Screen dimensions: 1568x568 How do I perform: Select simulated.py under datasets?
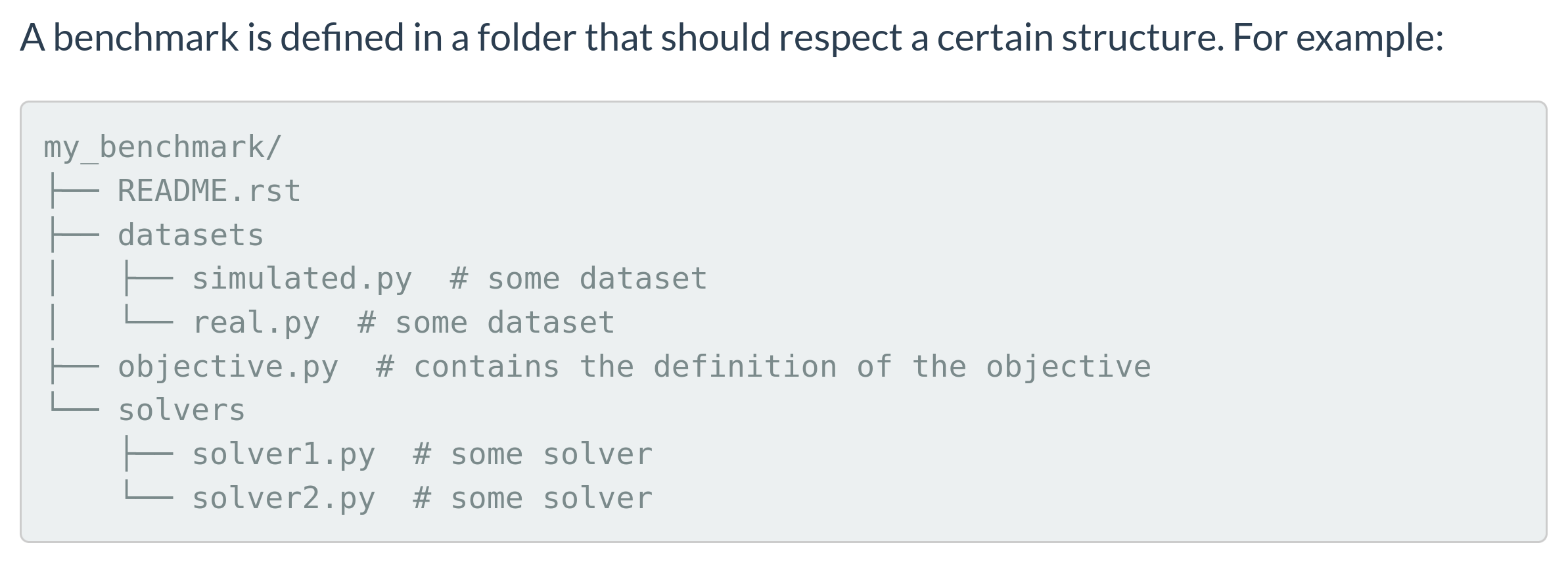(x=302, y=279)
